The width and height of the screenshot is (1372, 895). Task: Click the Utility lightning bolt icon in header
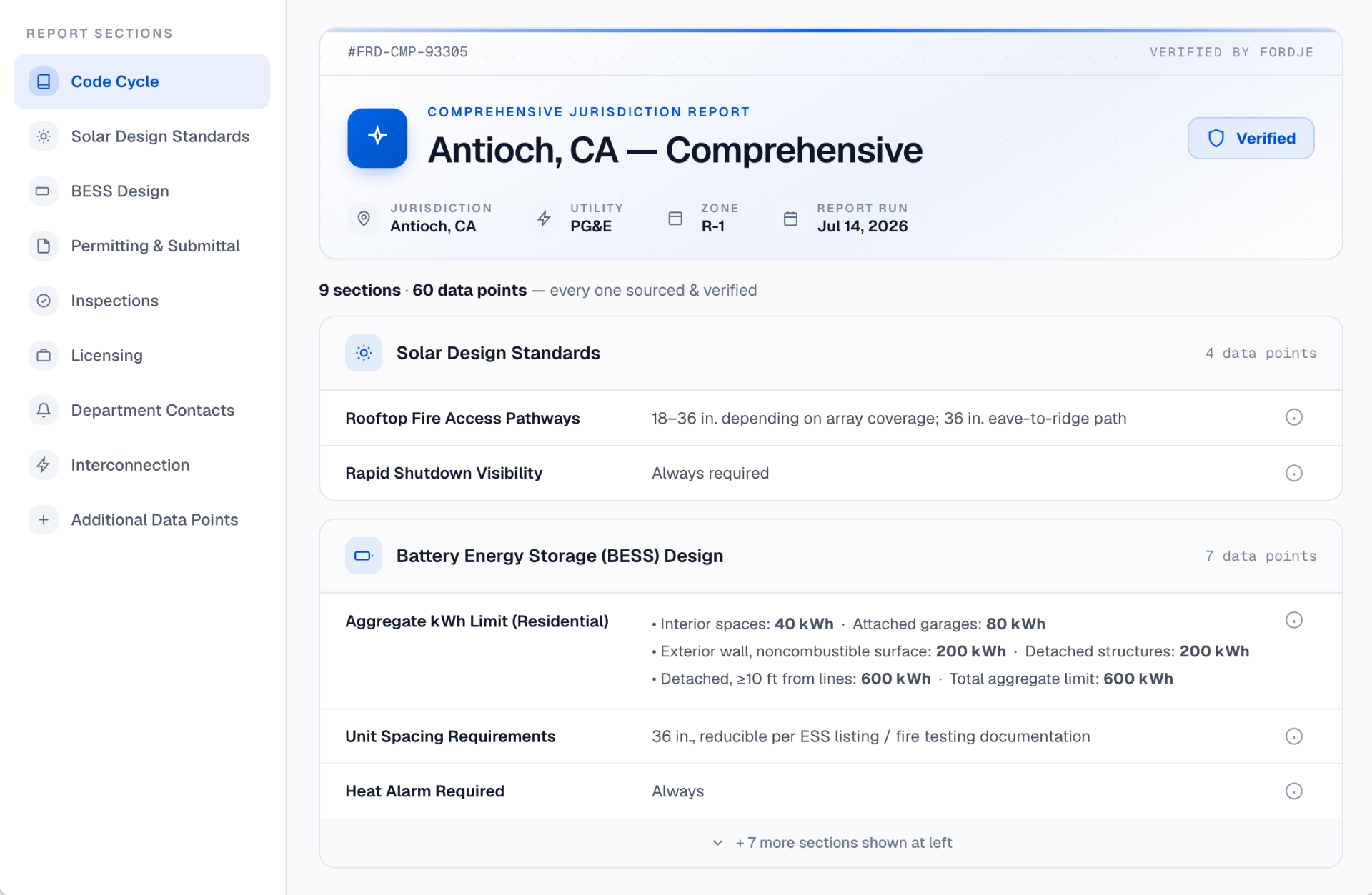click(x=544, y=218)
